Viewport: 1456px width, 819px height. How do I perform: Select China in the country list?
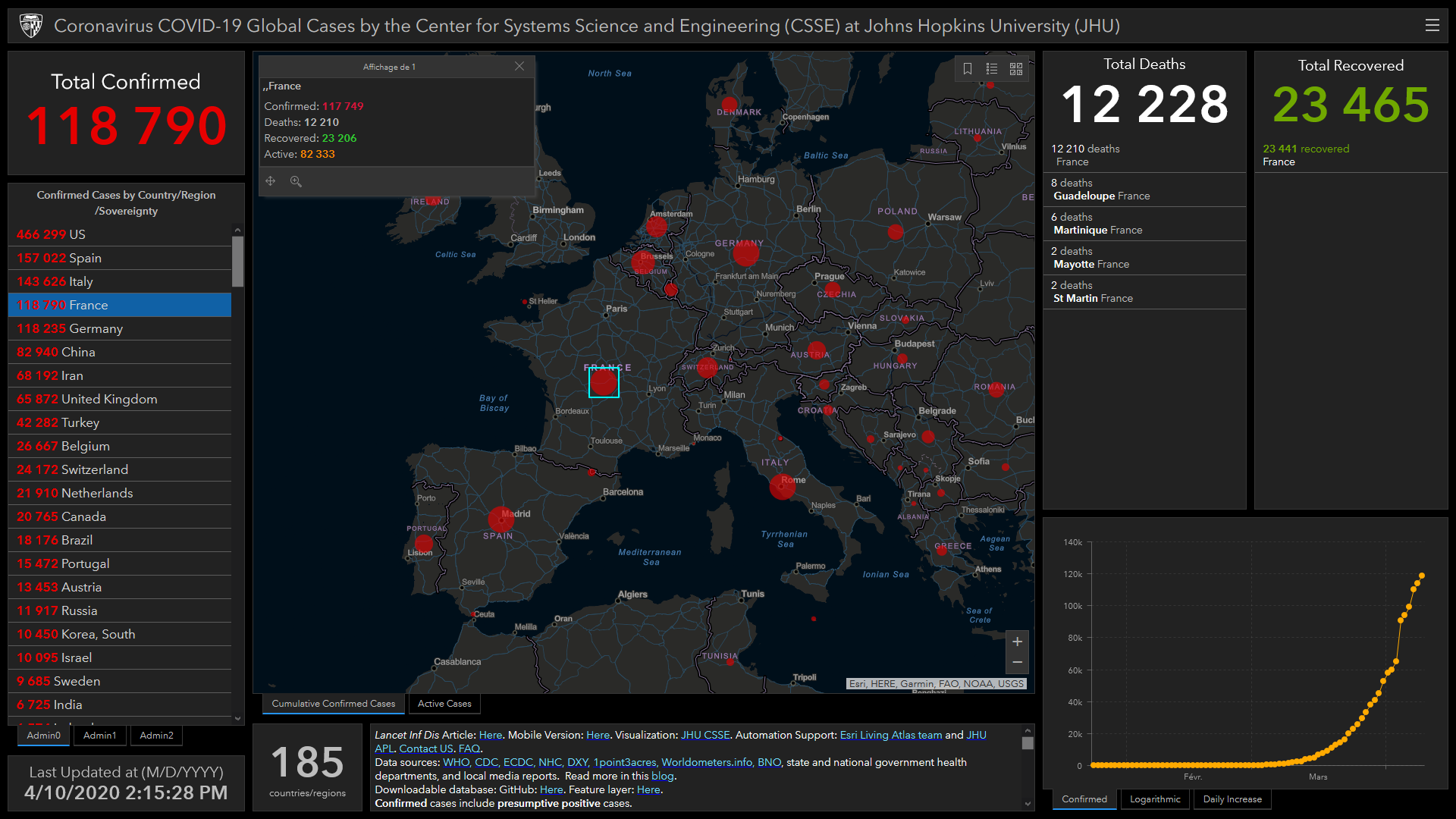click(120, 352)
